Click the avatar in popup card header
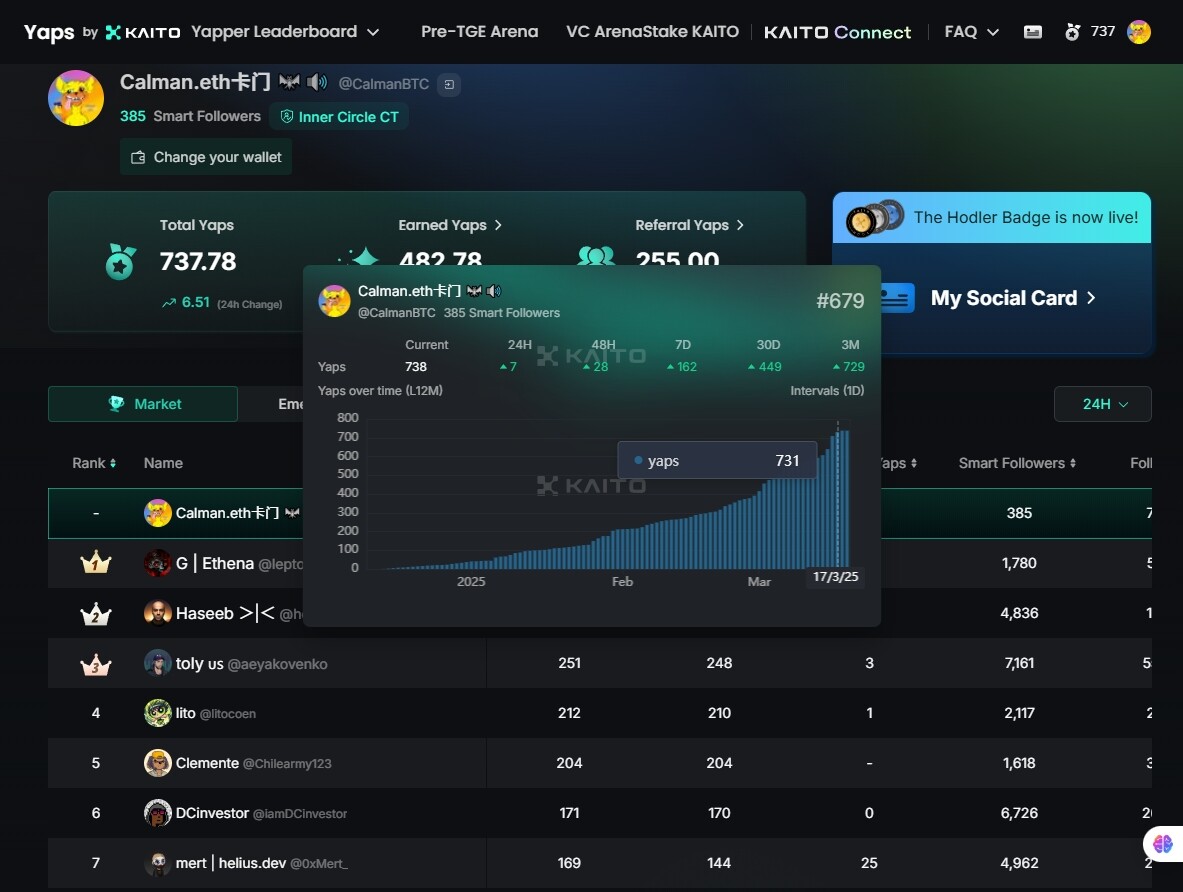The height and width of the screenshot is (892, 1183). 334,301
